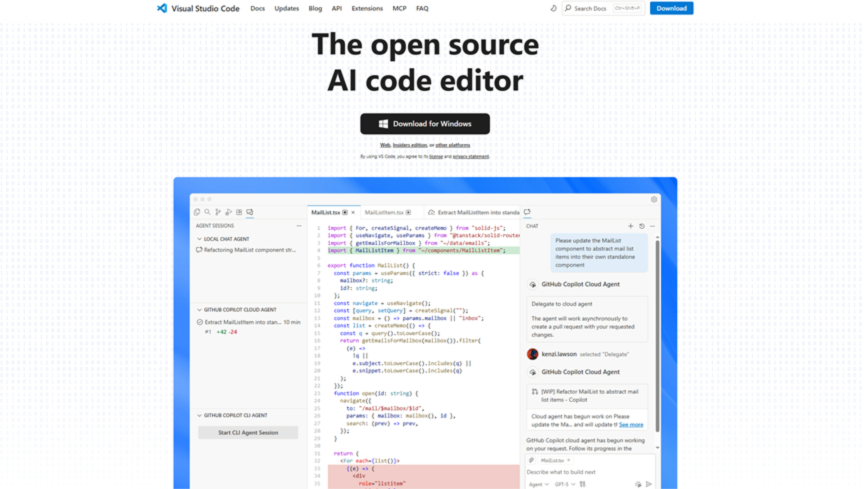This screenshot has height=489, width=865.
Task: Click the Source Control branch icon
Action: tap(218, 212)
